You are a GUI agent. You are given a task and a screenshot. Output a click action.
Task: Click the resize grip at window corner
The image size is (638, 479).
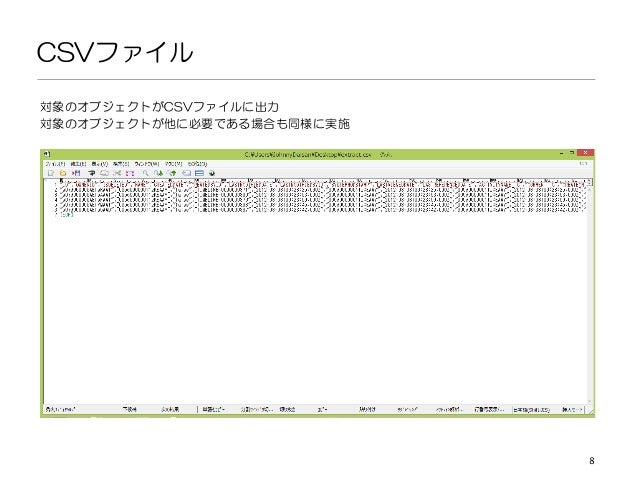click(x=590, y=411)
